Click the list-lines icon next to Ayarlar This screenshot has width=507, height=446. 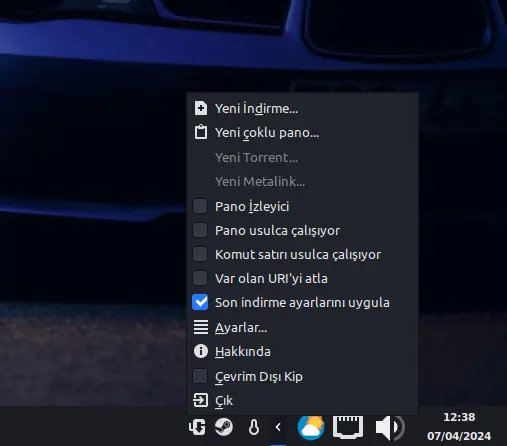[201, 327]
